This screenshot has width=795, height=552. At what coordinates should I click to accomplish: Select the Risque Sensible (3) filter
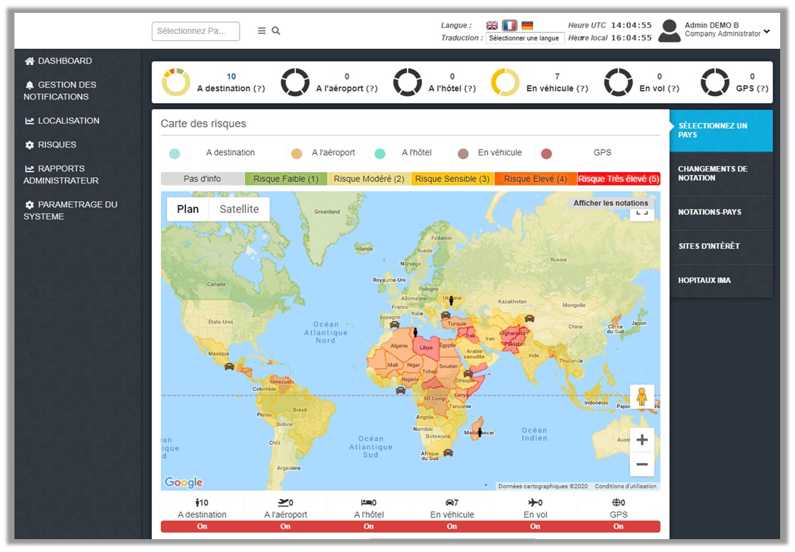[x=452, y=179]
